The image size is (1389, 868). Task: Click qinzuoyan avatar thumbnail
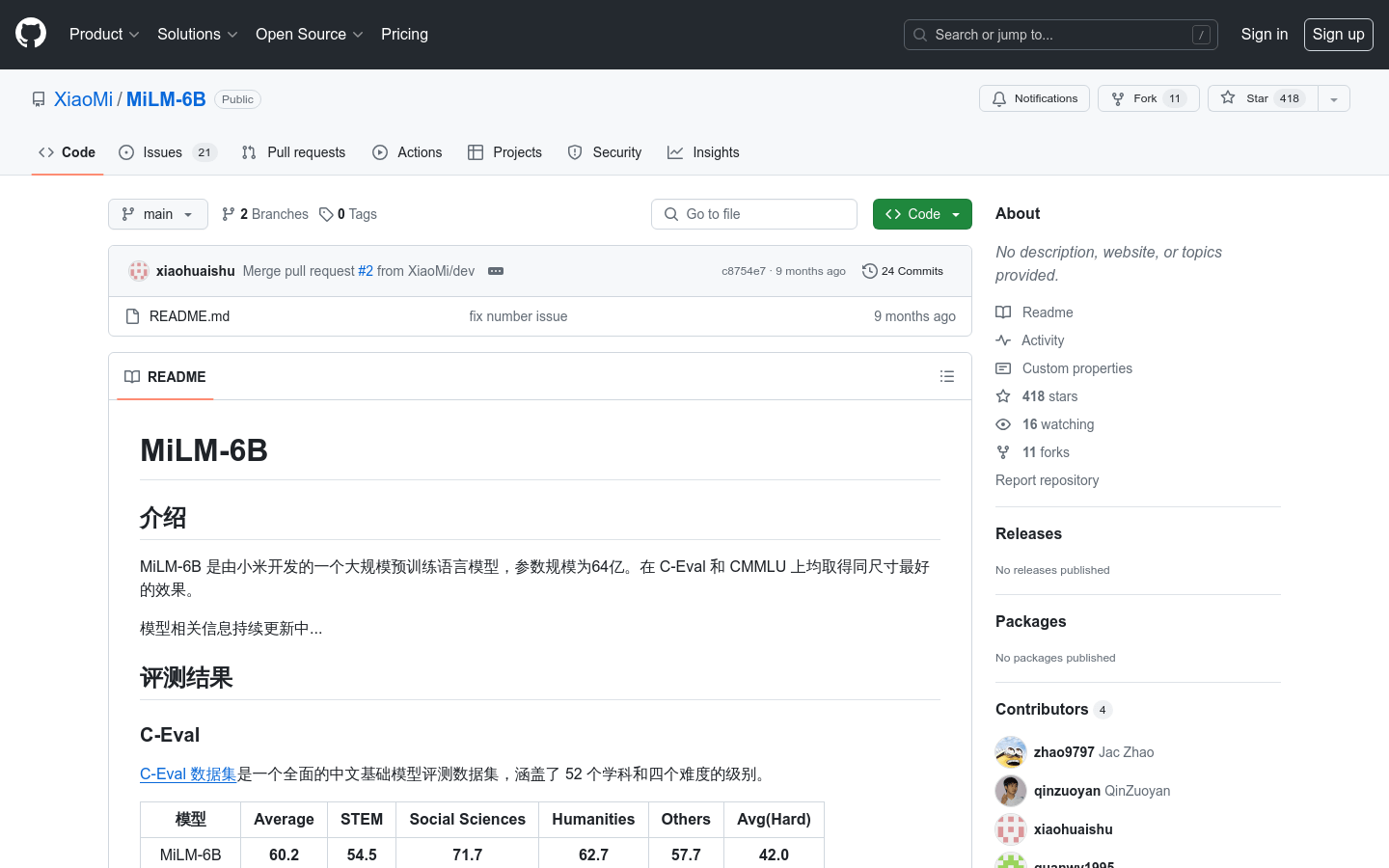(1011, 791)
